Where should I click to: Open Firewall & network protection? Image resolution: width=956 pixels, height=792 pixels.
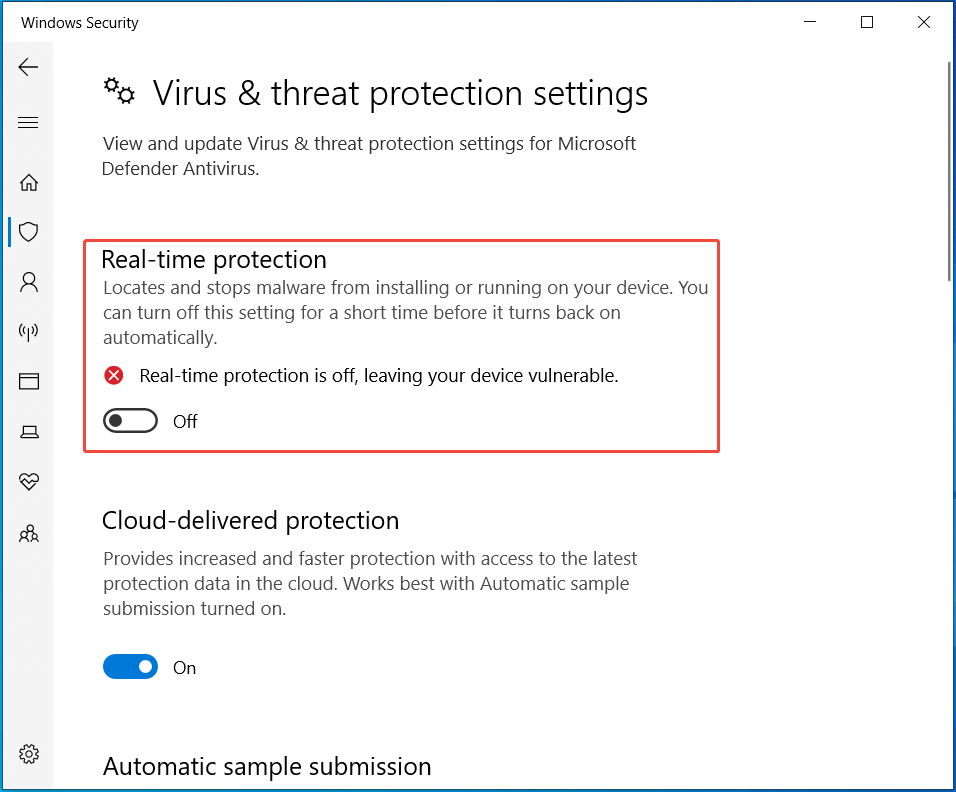28,331
